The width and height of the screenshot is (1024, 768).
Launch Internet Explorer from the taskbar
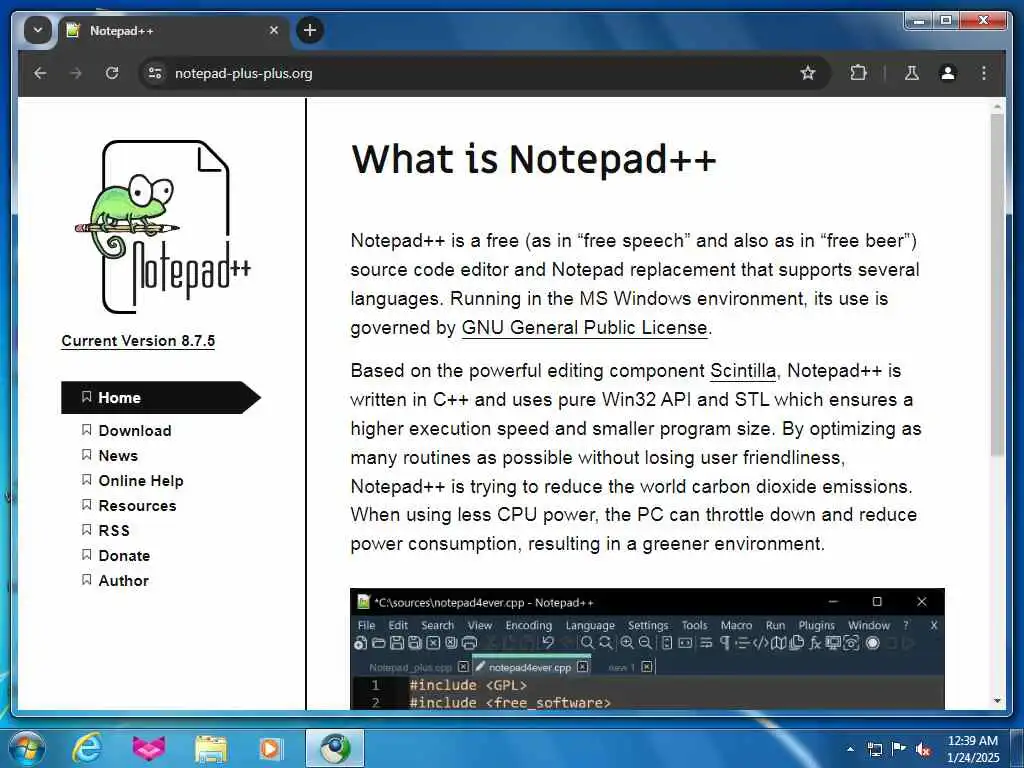(87, 748)
